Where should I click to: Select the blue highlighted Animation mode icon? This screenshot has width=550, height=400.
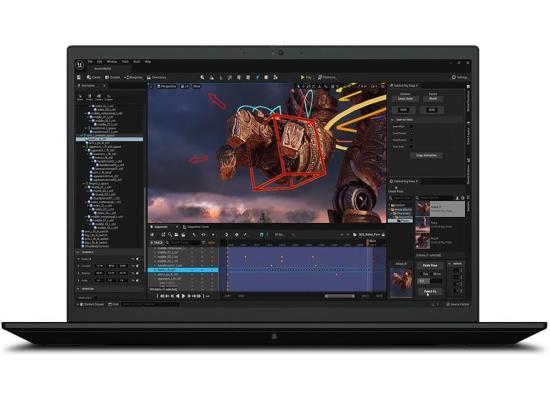tap(257, 77)
